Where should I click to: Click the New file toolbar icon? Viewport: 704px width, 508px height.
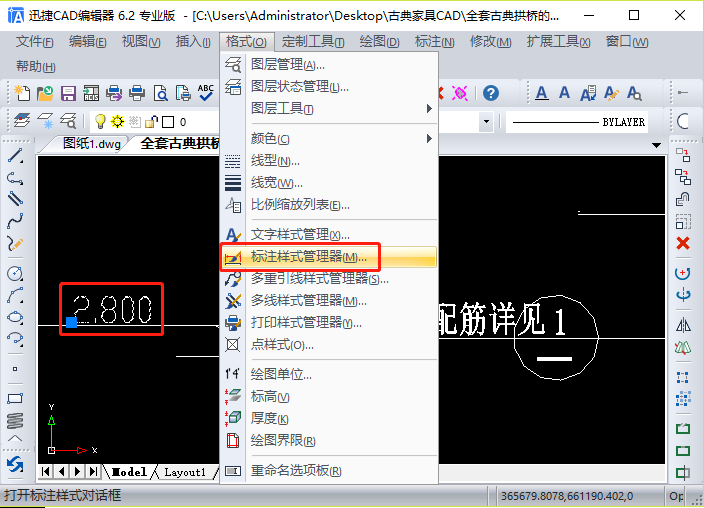[22, 93]
